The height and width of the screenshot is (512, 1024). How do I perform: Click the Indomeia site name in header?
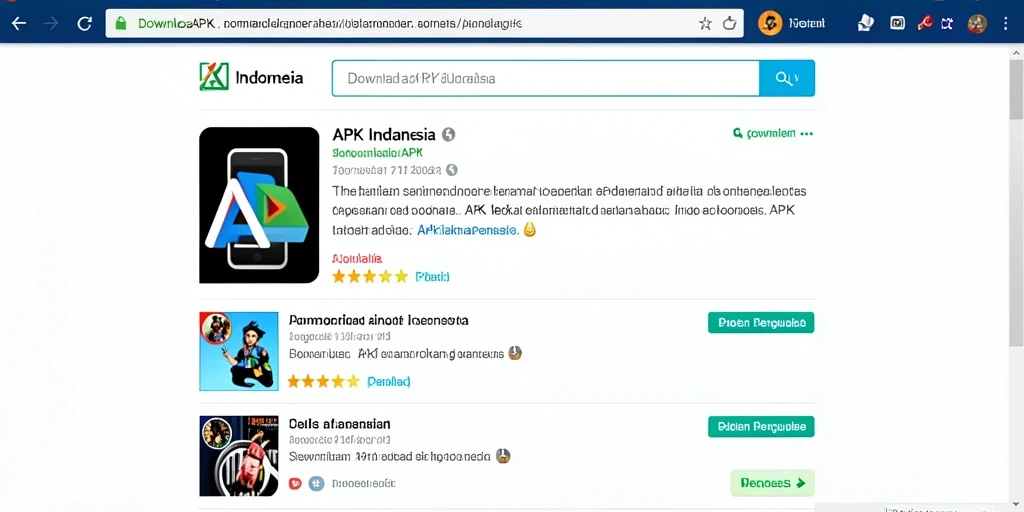click(x=268, y=78)
